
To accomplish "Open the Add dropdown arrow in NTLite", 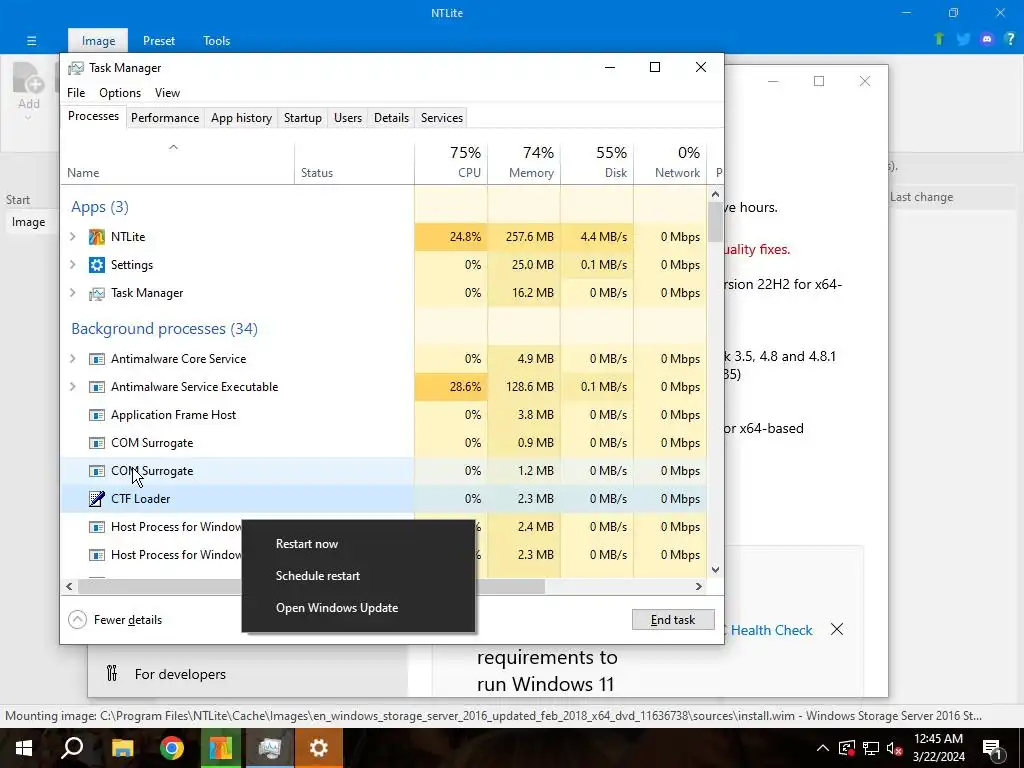I will [x=28, y=118].
